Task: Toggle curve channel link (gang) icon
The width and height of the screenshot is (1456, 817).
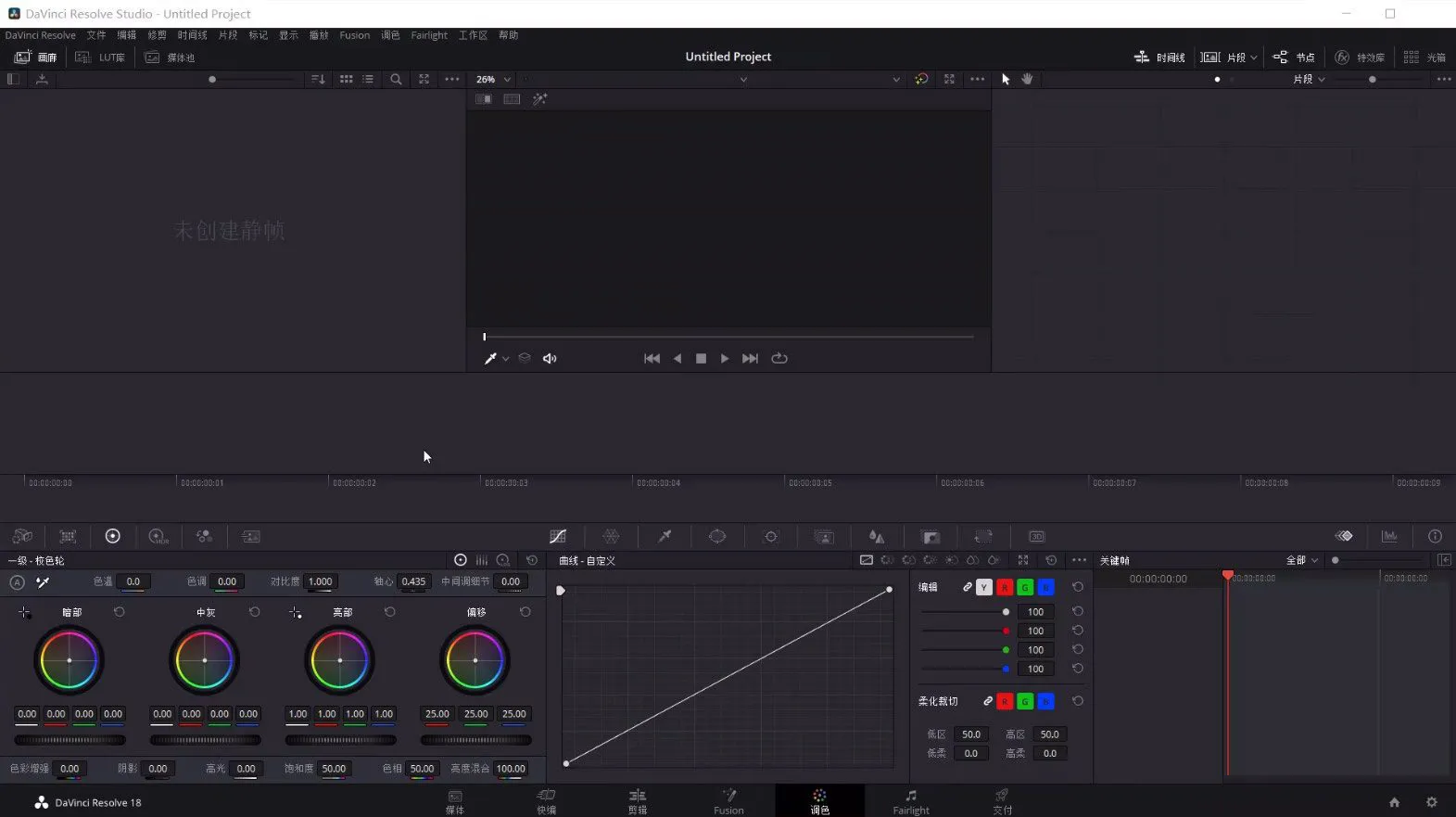Action: coord(967,587)
